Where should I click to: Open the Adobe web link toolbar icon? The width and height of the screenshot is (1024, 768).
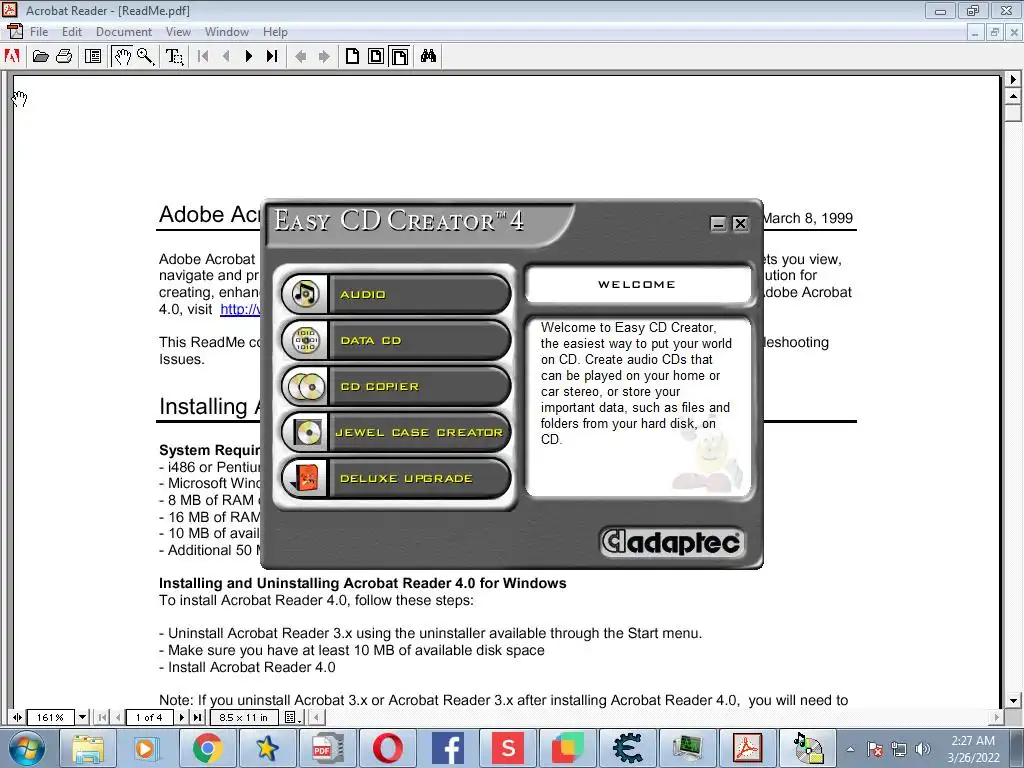pos(12,56)
